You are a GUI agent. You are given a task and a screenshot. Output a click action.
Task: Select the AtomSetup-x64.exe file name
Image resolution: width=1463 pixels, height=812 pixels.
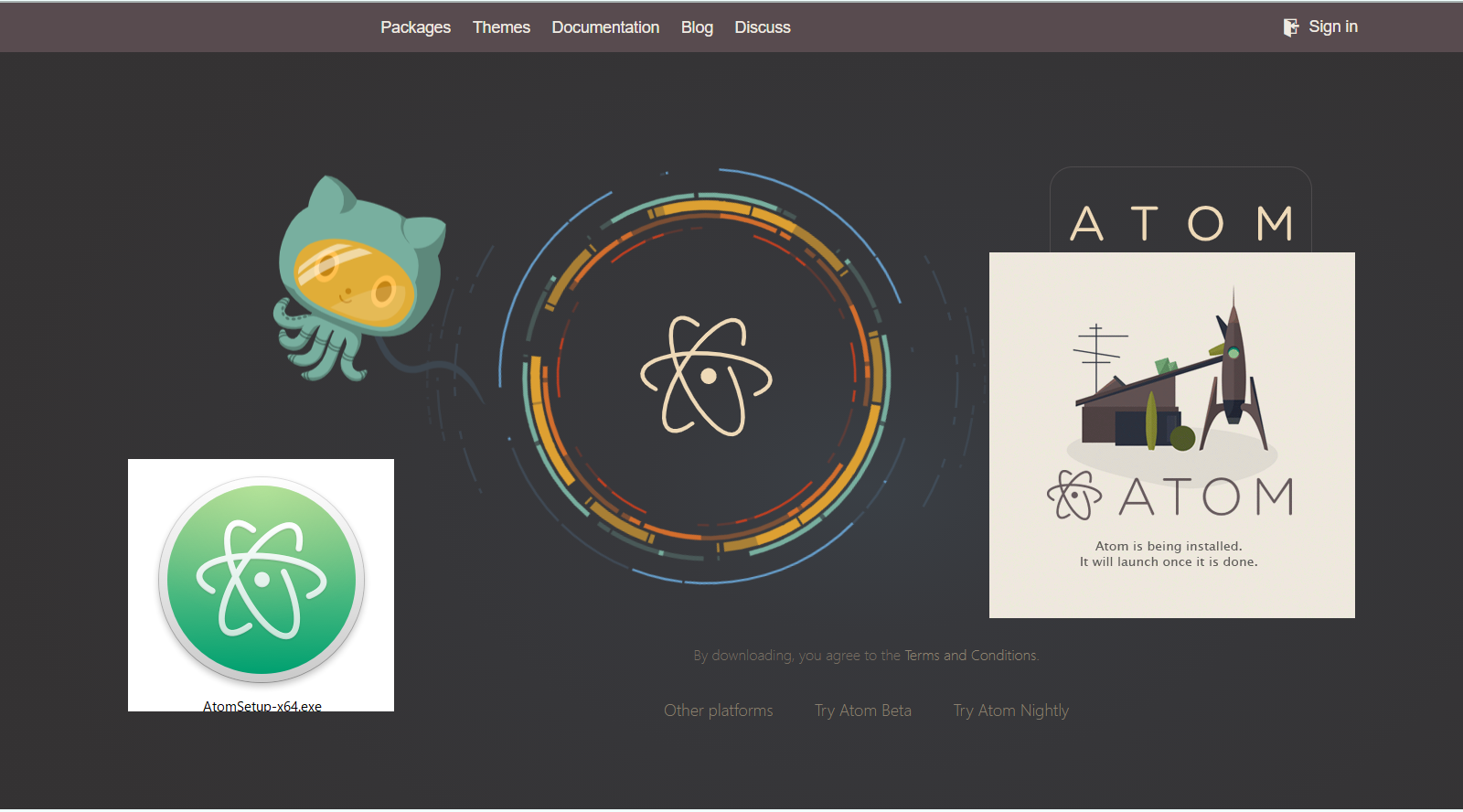coord(262,706)
